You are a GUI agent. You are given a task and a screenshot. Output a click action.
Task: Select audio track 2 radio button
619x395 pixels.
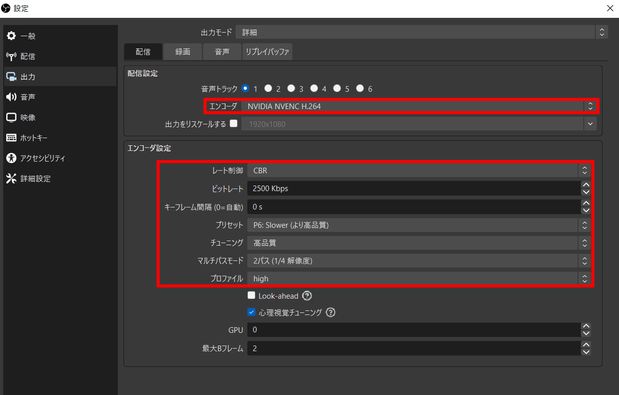(x=268, y=88)
